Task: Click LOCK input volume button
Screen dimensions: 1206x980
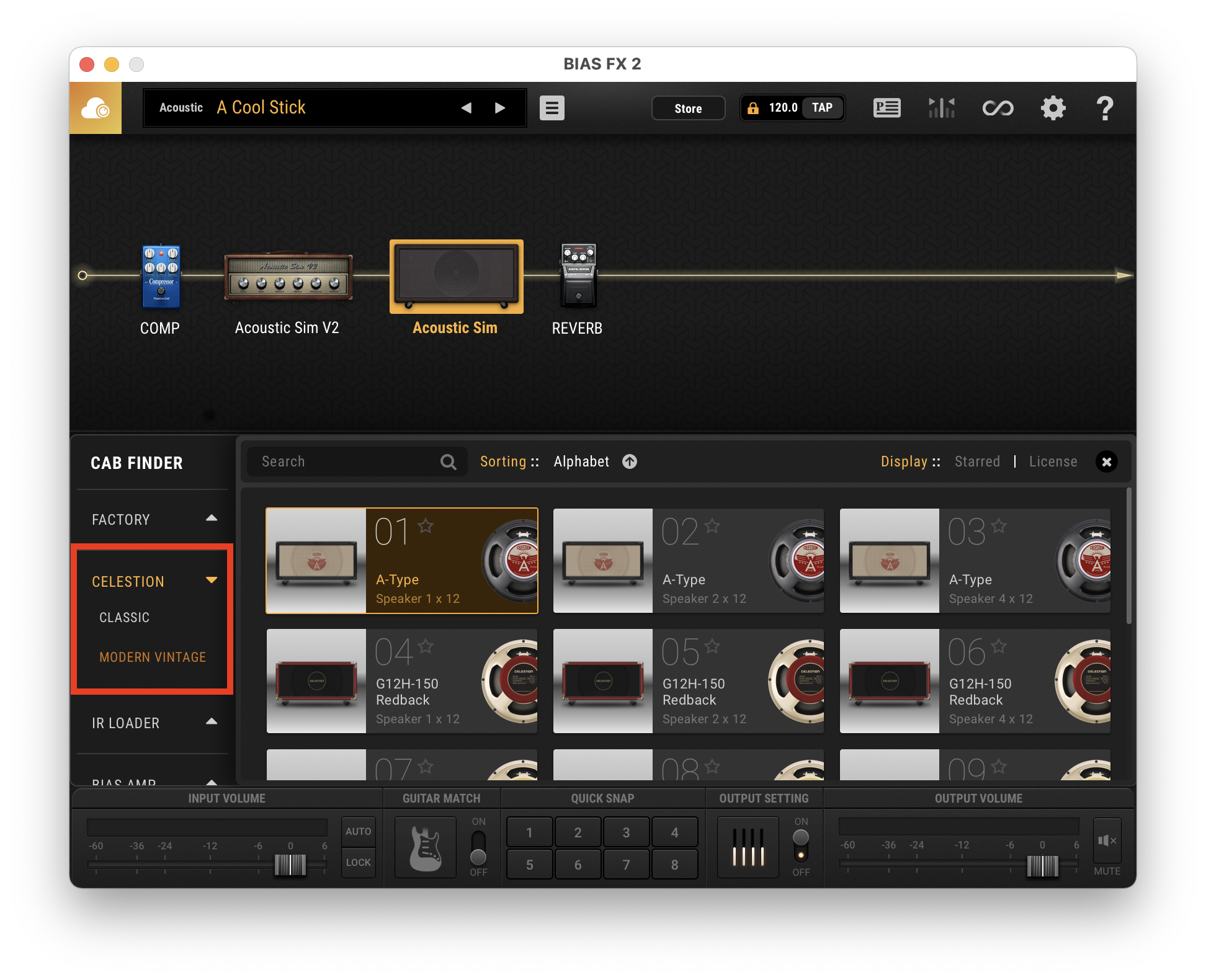Action: (x=359, y=862)
